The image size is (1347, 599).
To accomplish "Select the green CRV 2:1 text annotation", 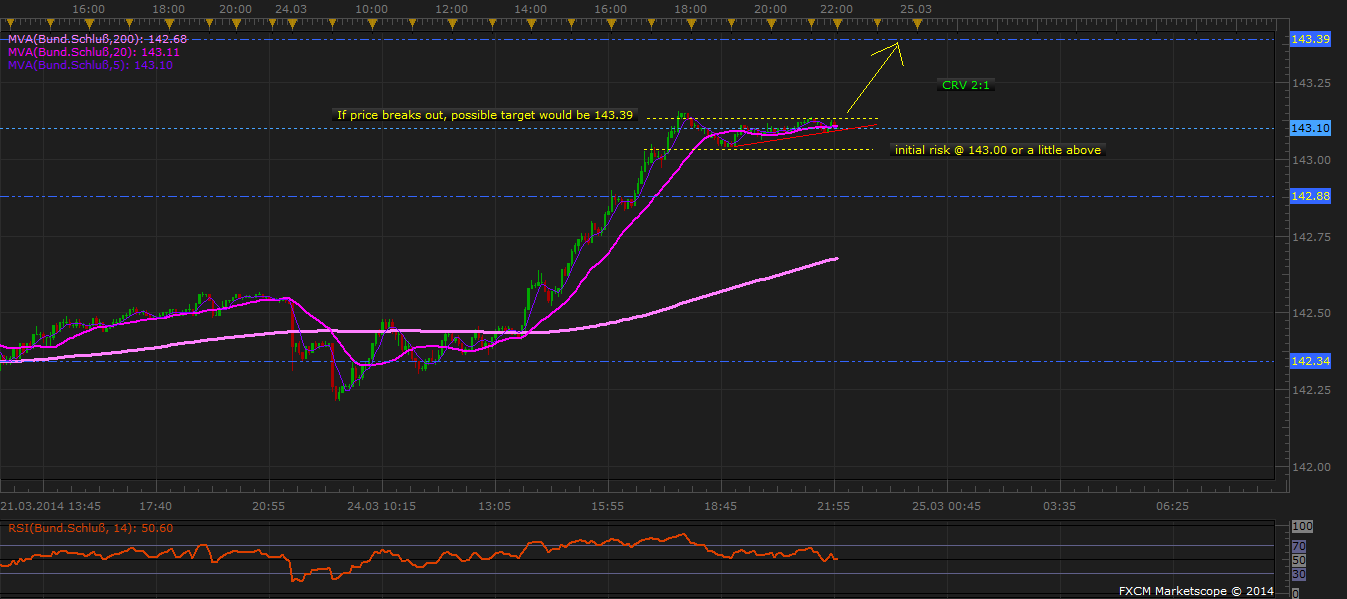I will 966,85.
